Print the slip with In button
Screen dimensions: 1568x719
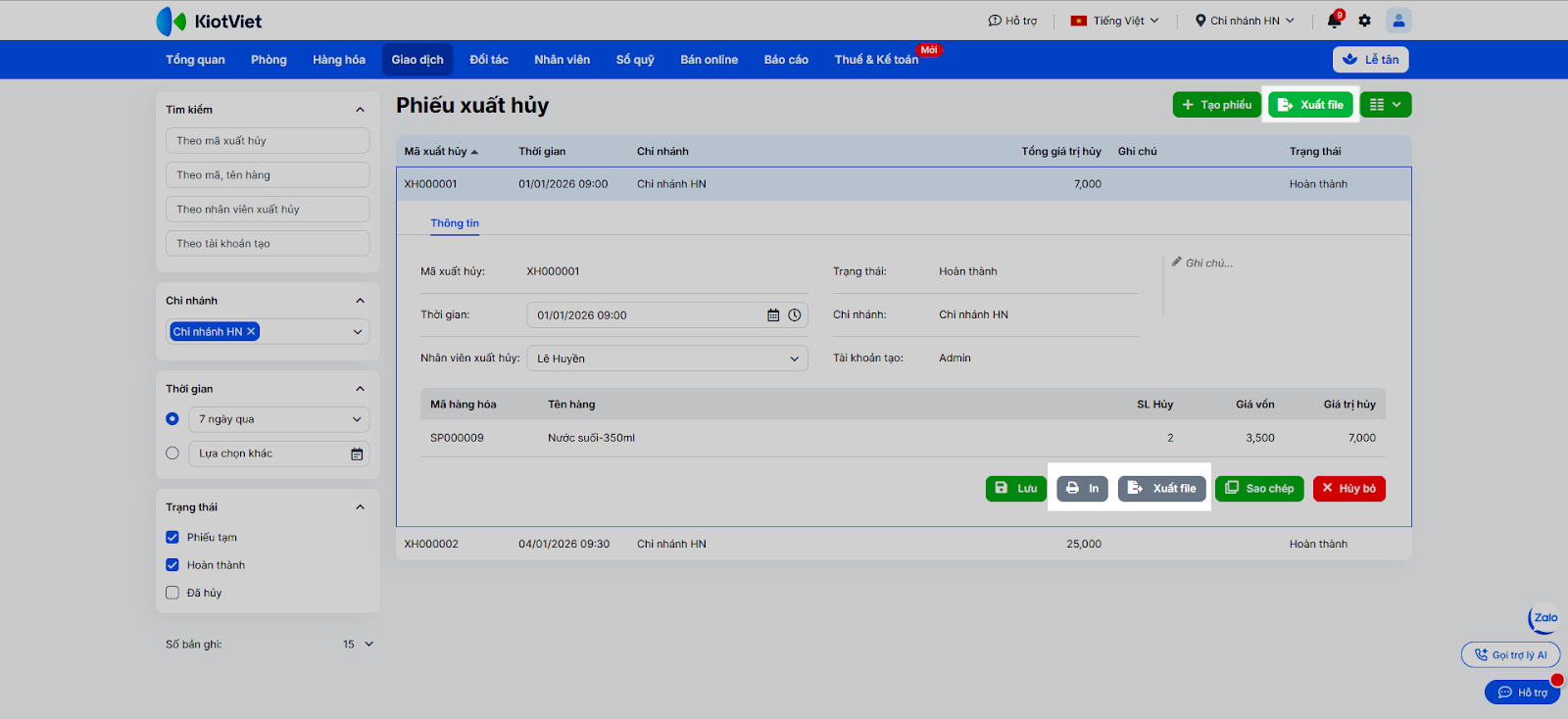(x=1082, y=488)
